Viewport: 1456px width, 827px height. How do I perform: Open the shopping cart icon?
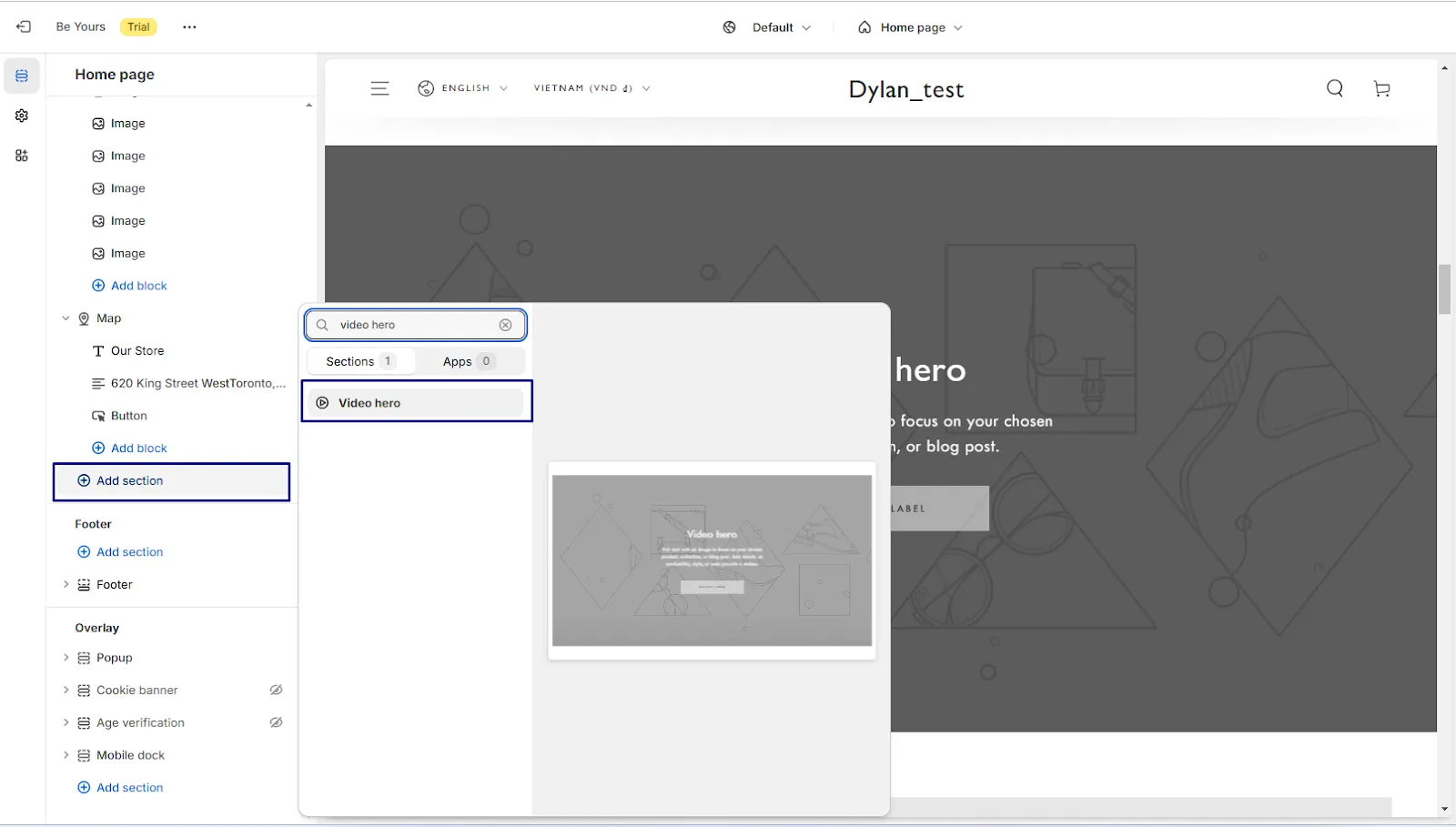pyautogui.click(x=1381, y=88)
